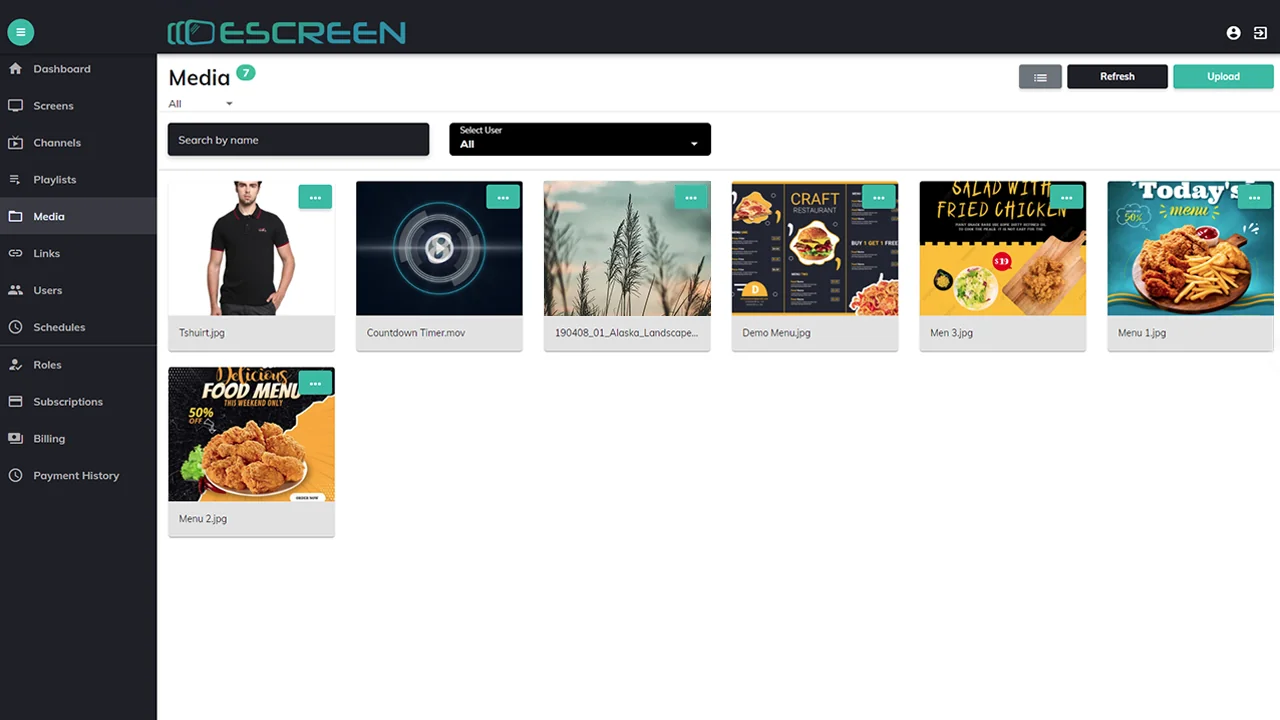Click the '190408_01_Alaska_Landscape...' file name
This screenshot has height=720, width=1280.
626,333
